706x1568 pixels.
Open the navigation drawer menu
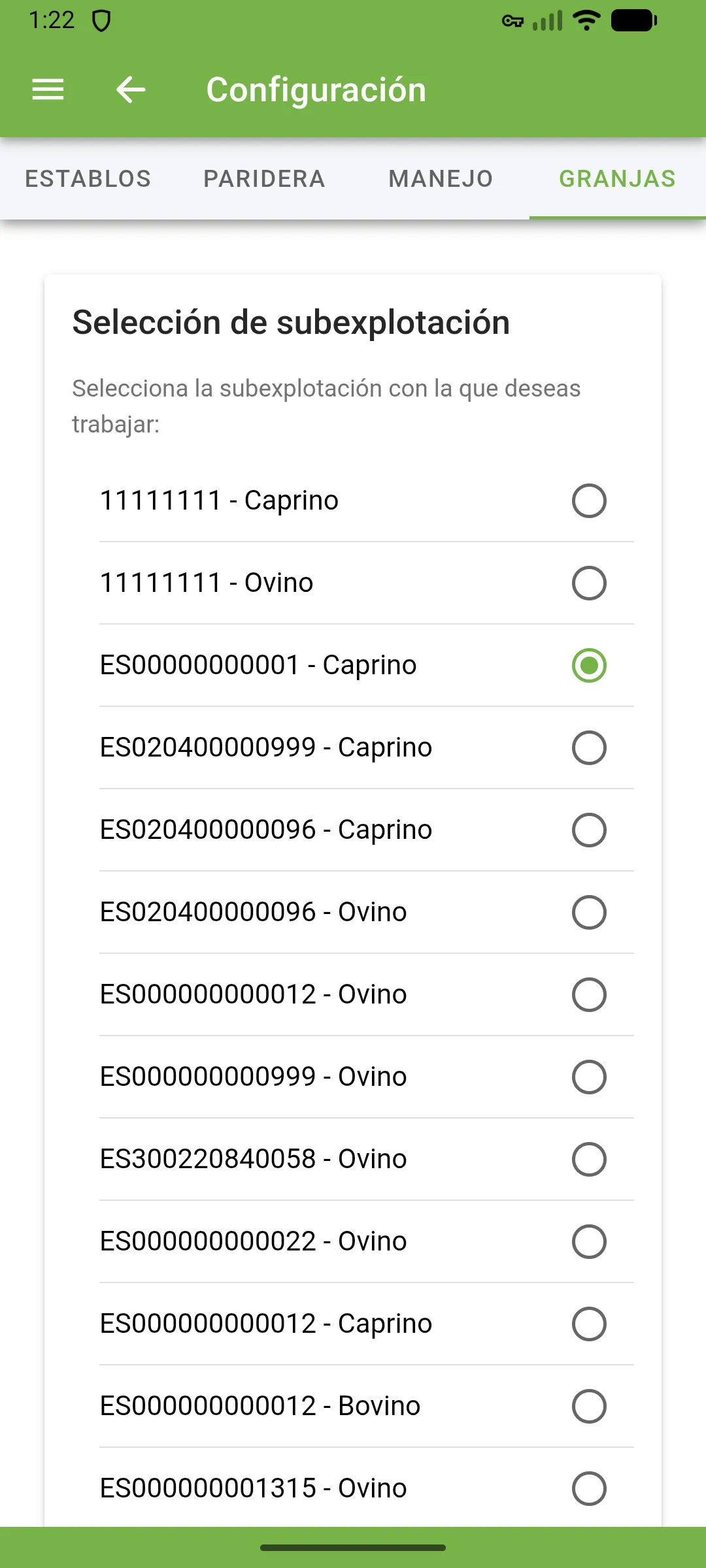[x=47, y=90]
